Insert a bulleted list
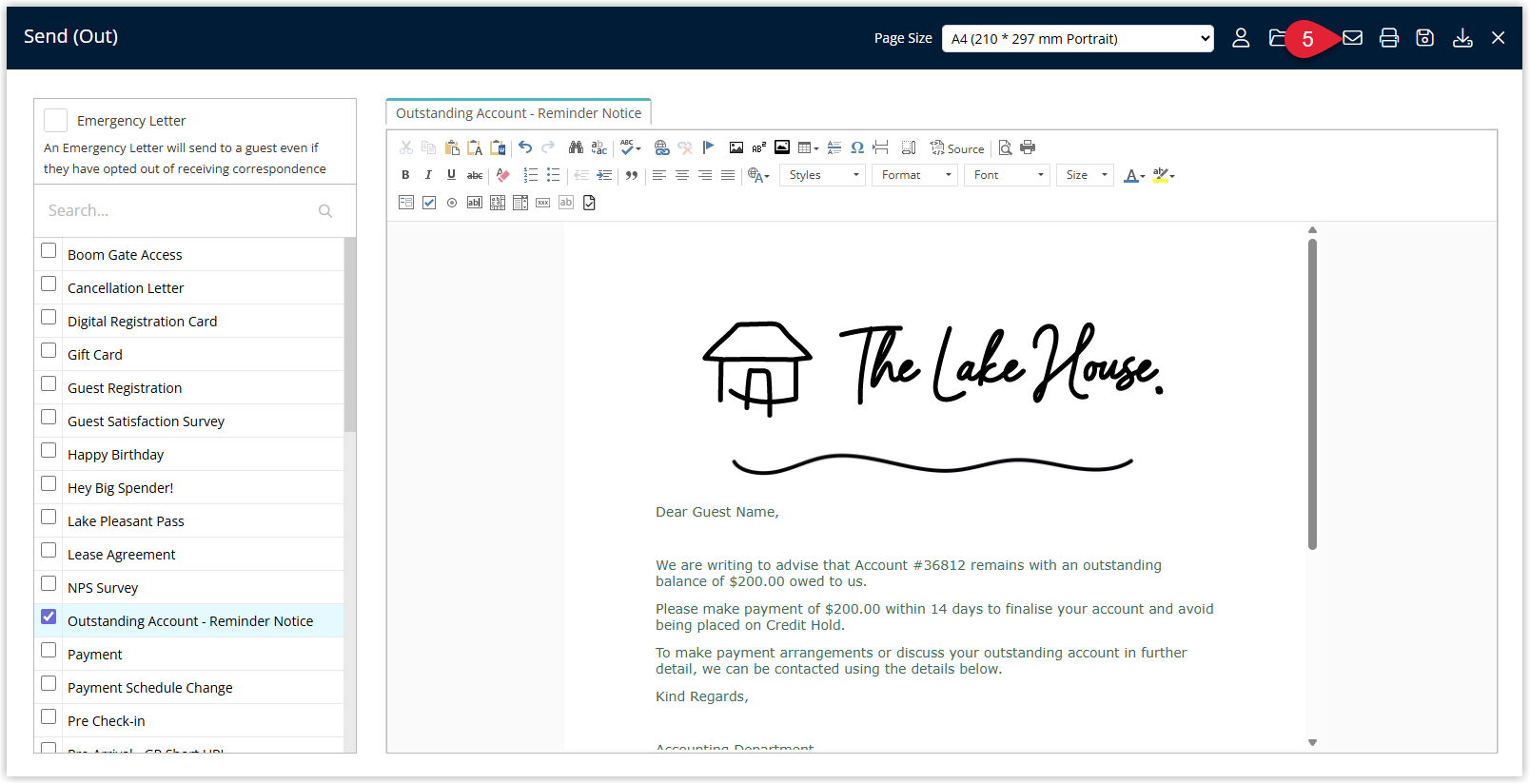Viewport: 1530px width, 784px height. (554, 175)
